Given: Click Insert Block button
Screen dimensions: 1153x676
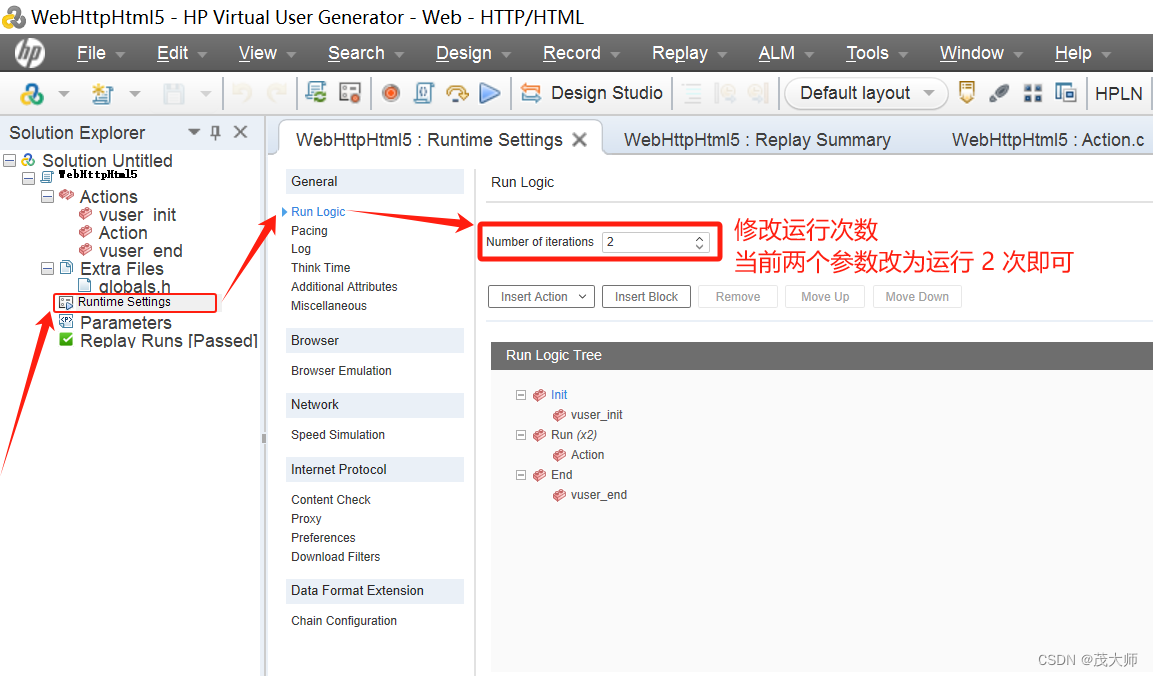Looking at the screenshot, I should click(646, 296).
